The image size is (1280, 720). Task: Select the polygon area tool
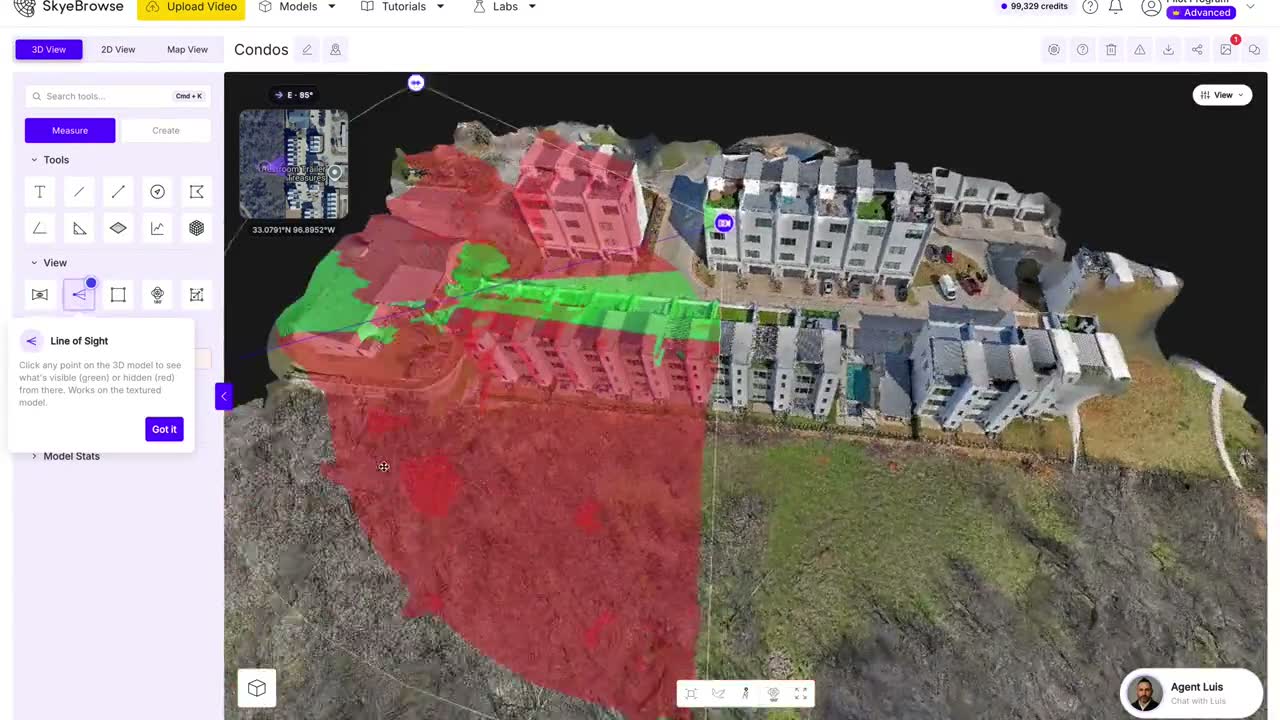click(x=196, y=192)
